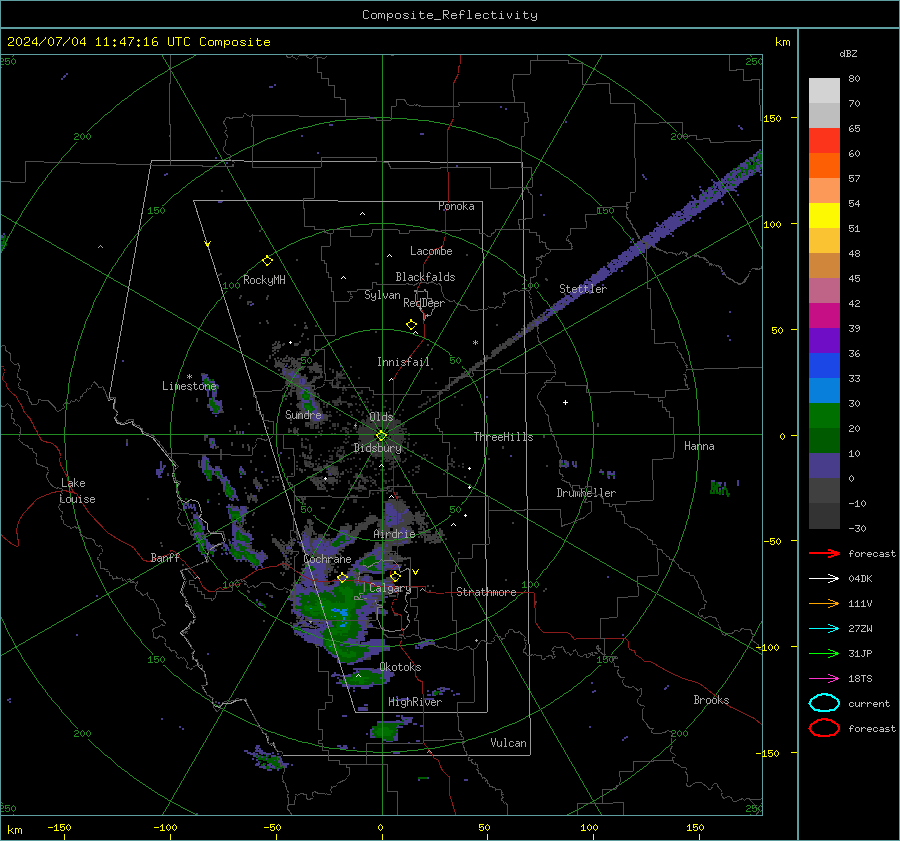Click the red forecast ellipse in legend
The width and height of the screenshot is (900, 841).
click(x=824, y=728)
